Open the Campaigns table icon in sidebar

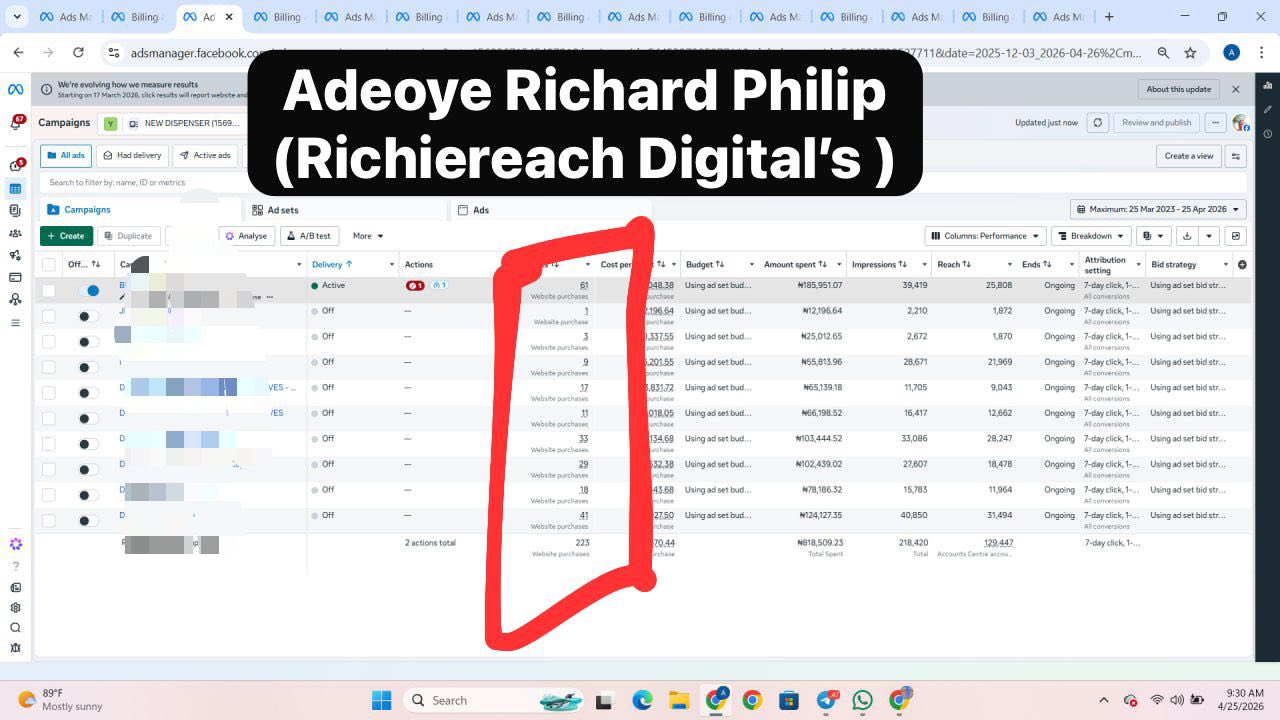(x=15, y=189)
